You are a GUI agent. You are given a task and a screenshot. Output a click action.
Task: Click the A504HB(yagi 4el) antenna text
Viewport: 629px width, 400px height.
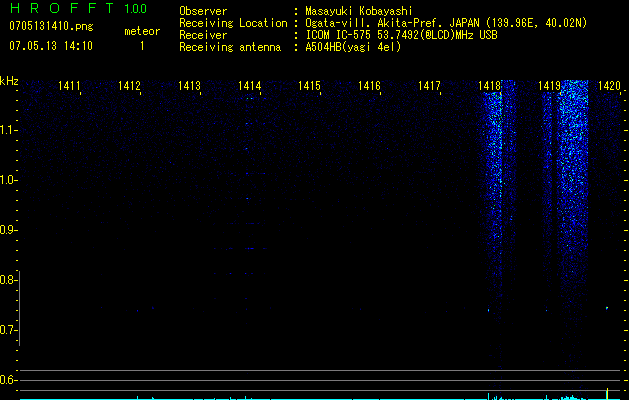coord(353,47)
